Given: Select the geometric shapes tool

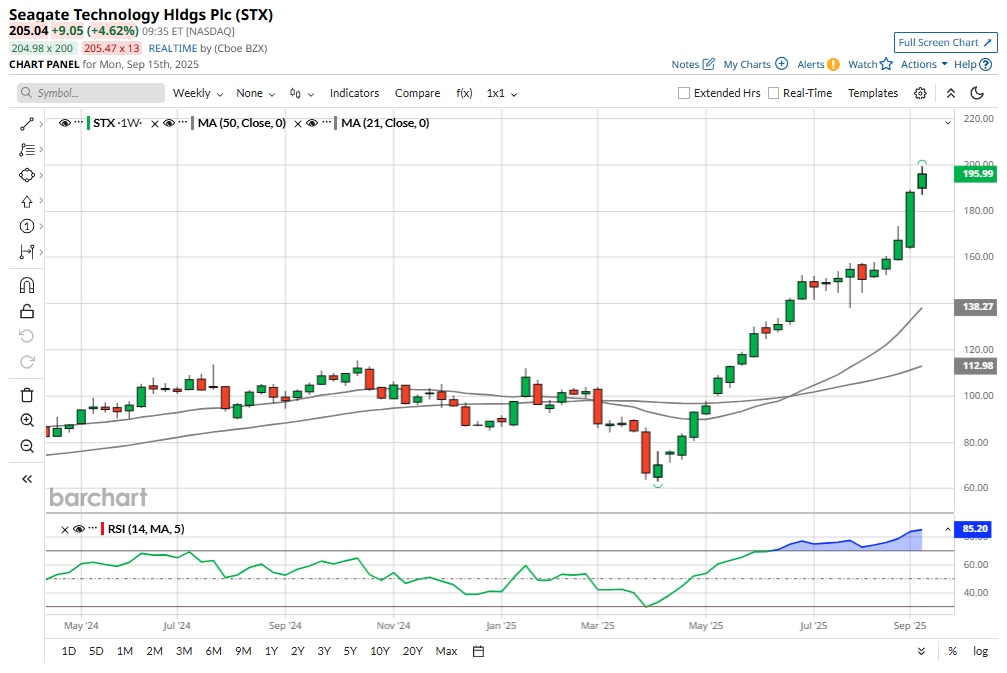Looking at the screenshot, I should coord(27,175).
